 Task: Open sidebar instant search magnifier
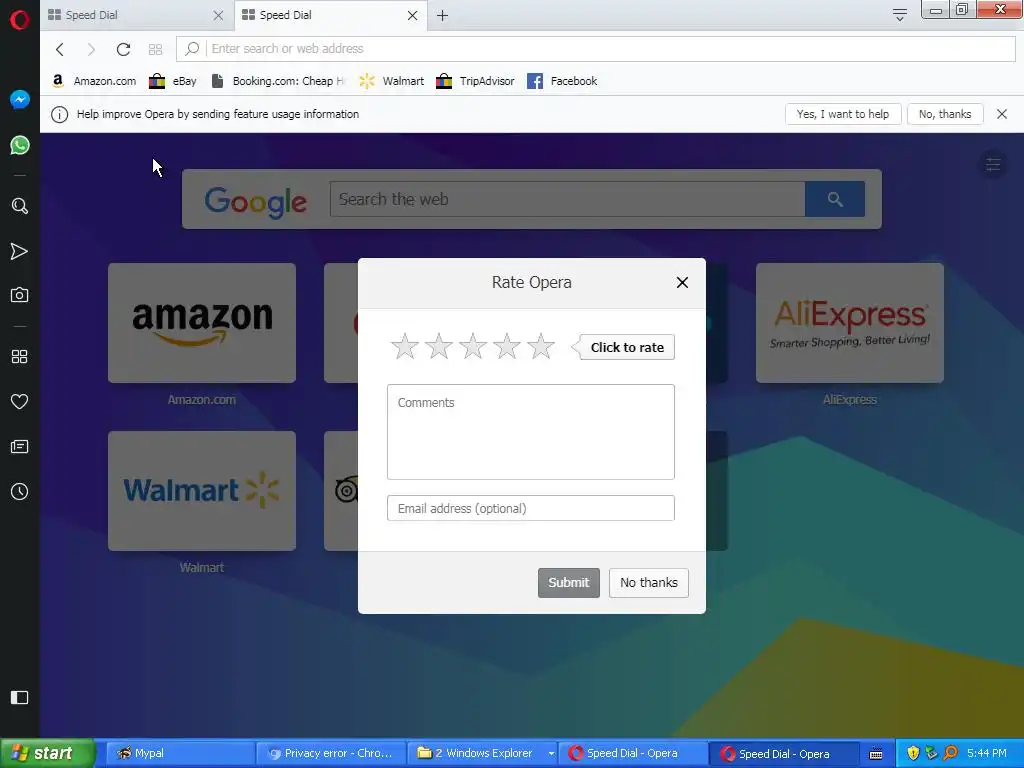pos(20,206)
